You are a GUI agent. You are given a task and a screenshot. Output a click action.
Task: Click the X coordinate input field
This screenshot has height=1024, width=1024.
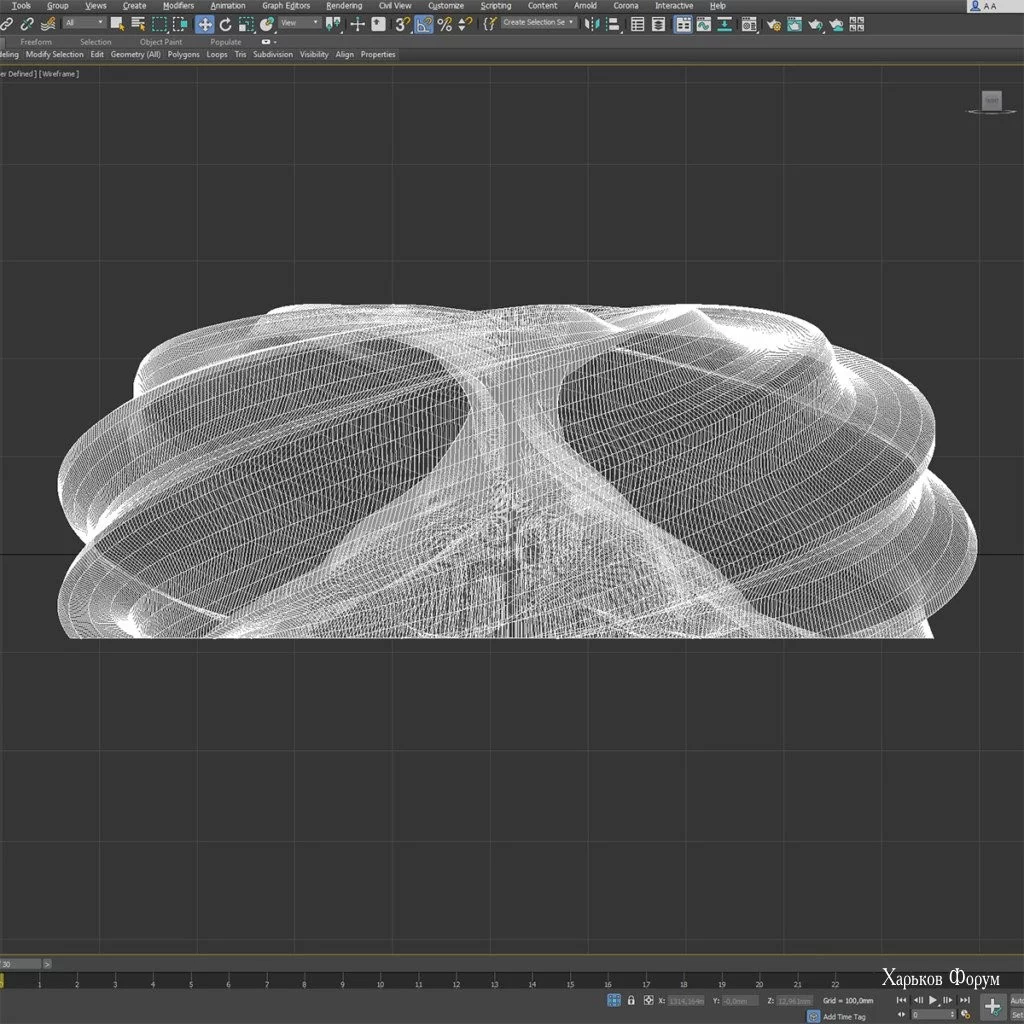pyautogui.click(x=686, y=1000)
